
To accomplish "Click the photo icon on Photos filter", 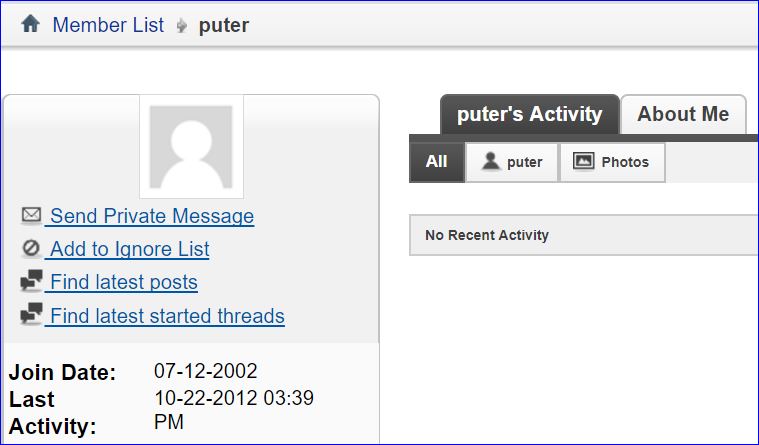I will [x=584, y=162].
